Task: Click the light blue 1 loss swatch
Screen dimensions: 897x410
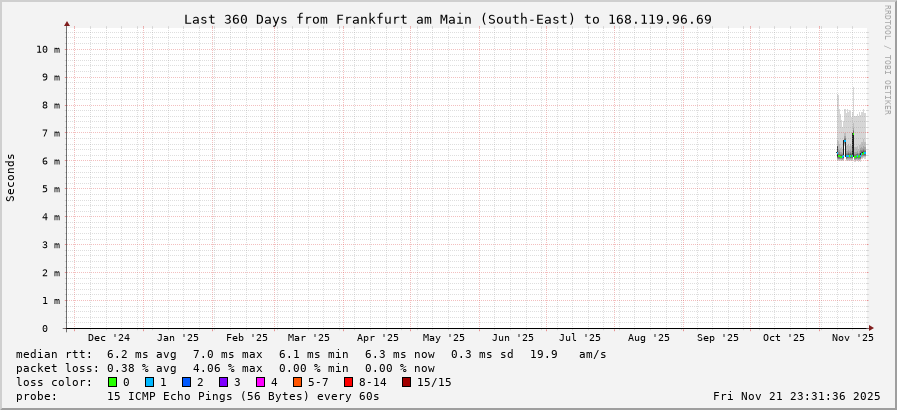Action: (x=150, y=382)
